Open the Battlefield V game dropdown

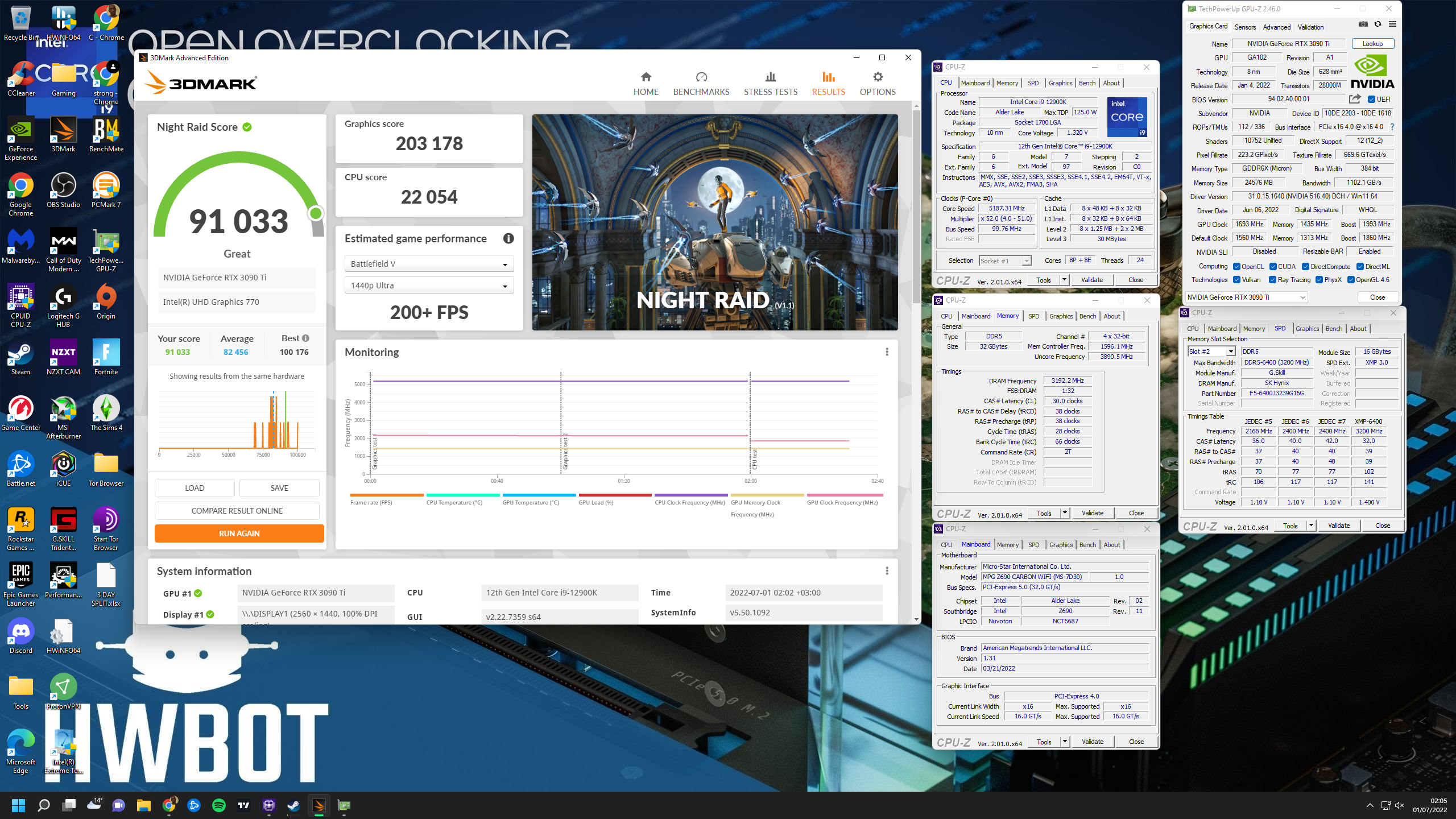(429, 264)
